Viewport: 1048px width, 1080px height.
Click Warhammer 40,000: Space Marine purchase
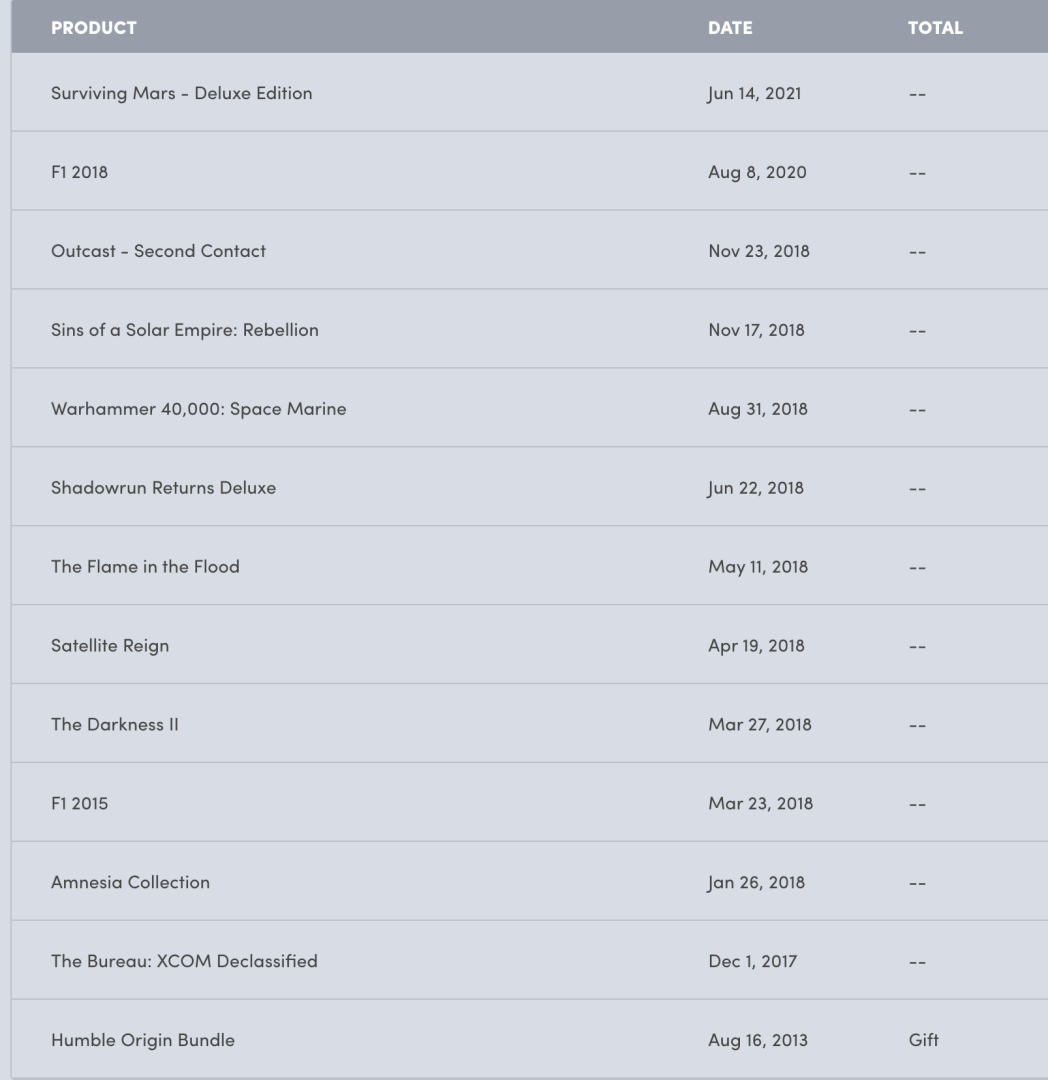(x=199, y=409)
